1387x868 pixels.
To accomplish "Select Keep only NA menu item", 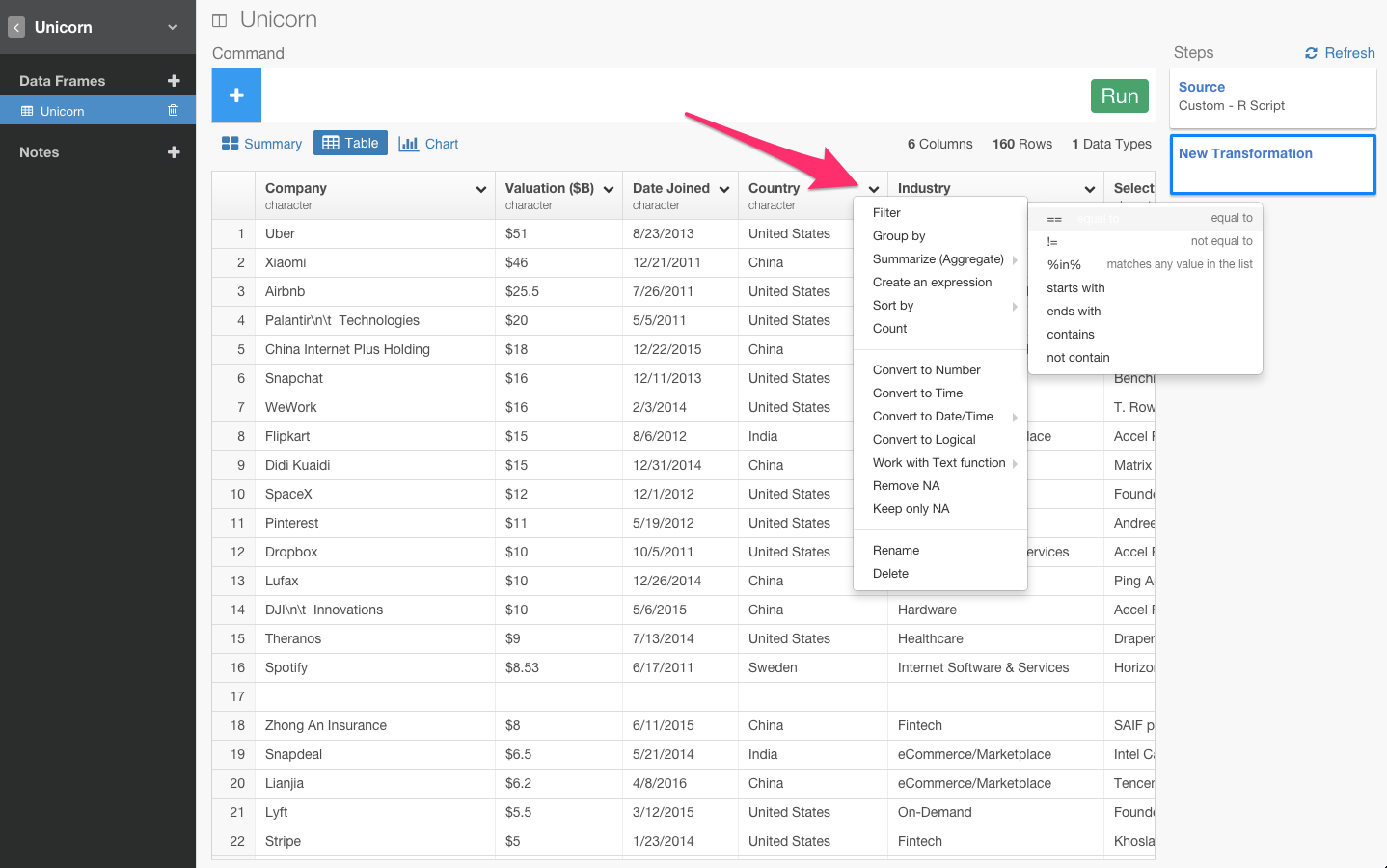I will click(940, 509).
